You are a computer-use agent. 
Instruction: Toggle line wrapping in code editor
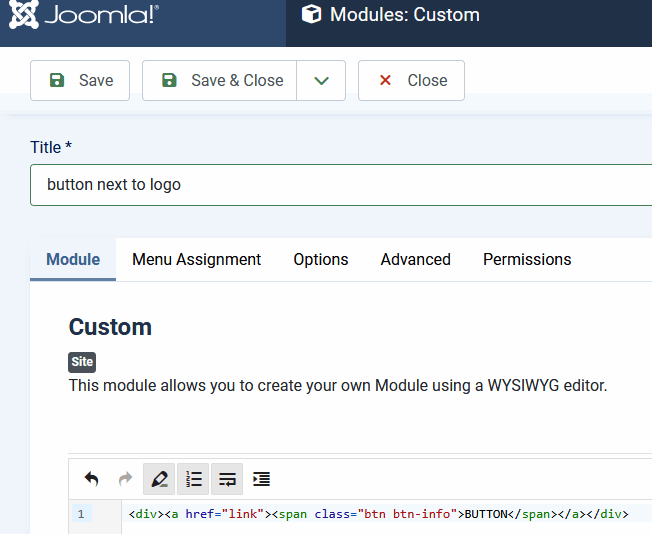[227, 479]
